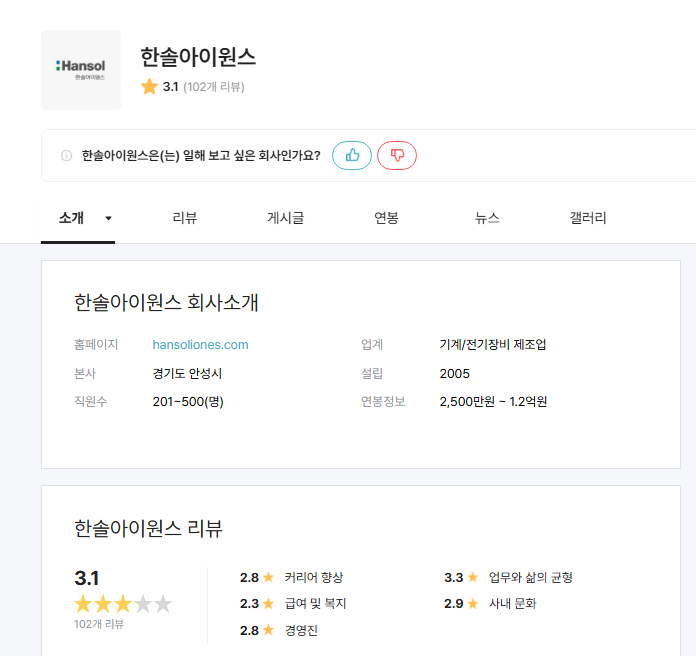Click the 2,500만원 ~ 1.2억원 salary range
The image size is (696, 656).
tap(493, 402)
